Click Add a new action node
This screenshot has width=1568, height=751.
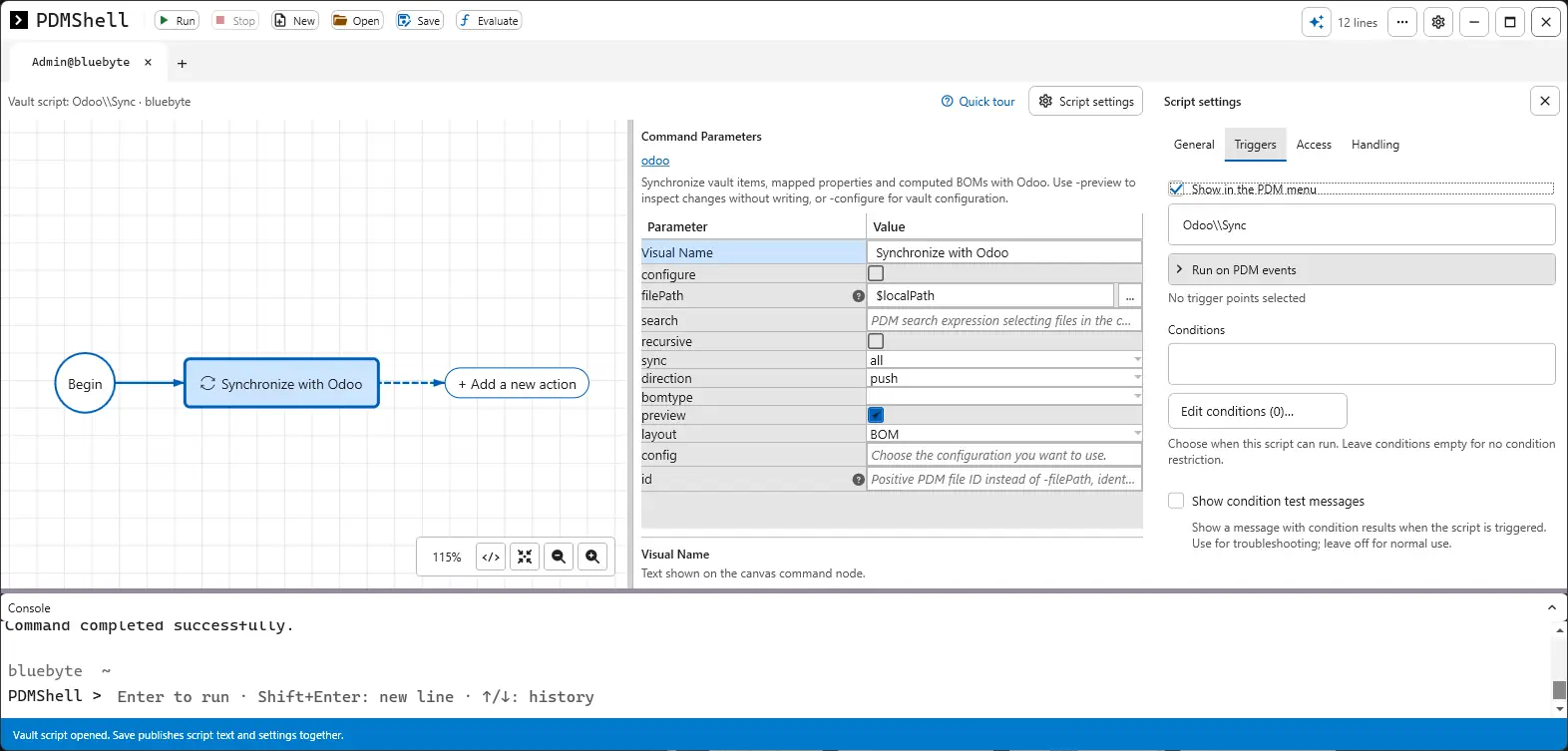pyautogui.click(x=517, y=384)
